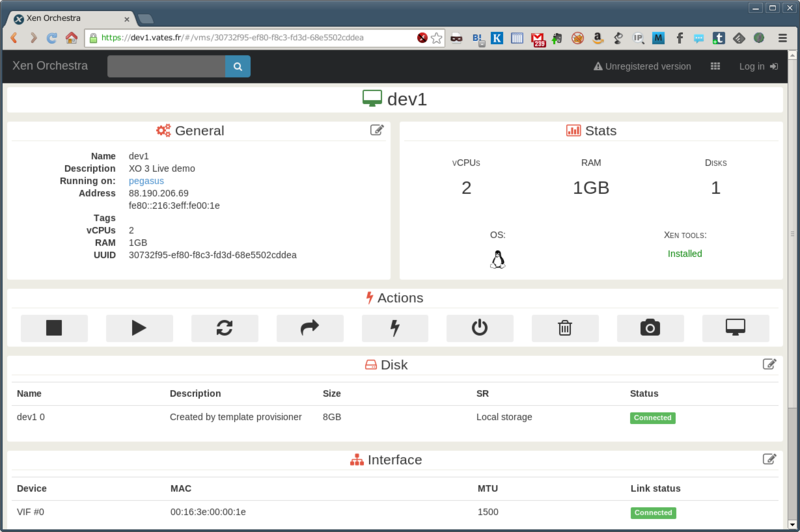Click the Log in link
Image resolution: width=800 pixels, height=532 pixels.
[758, 66]
